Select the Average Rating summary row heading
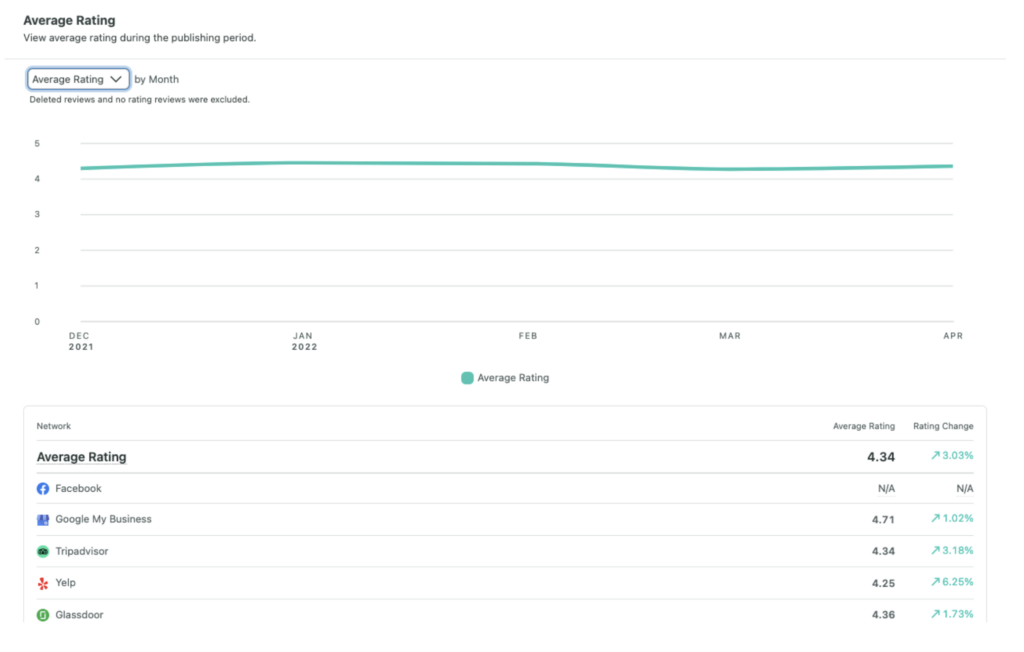The image size is (1024, 652). pyautogui.click(x=82, y=457)
